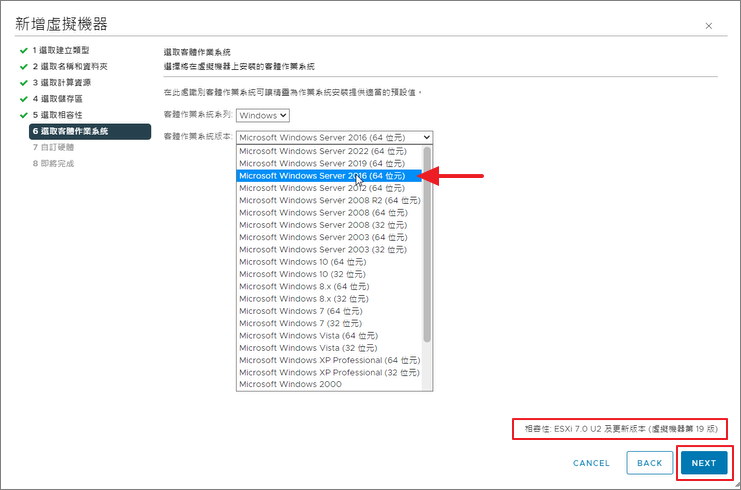This screenshot has height=490, width=741.
Task: Go to step 3 選取計算資源
Action: (61, 83)
